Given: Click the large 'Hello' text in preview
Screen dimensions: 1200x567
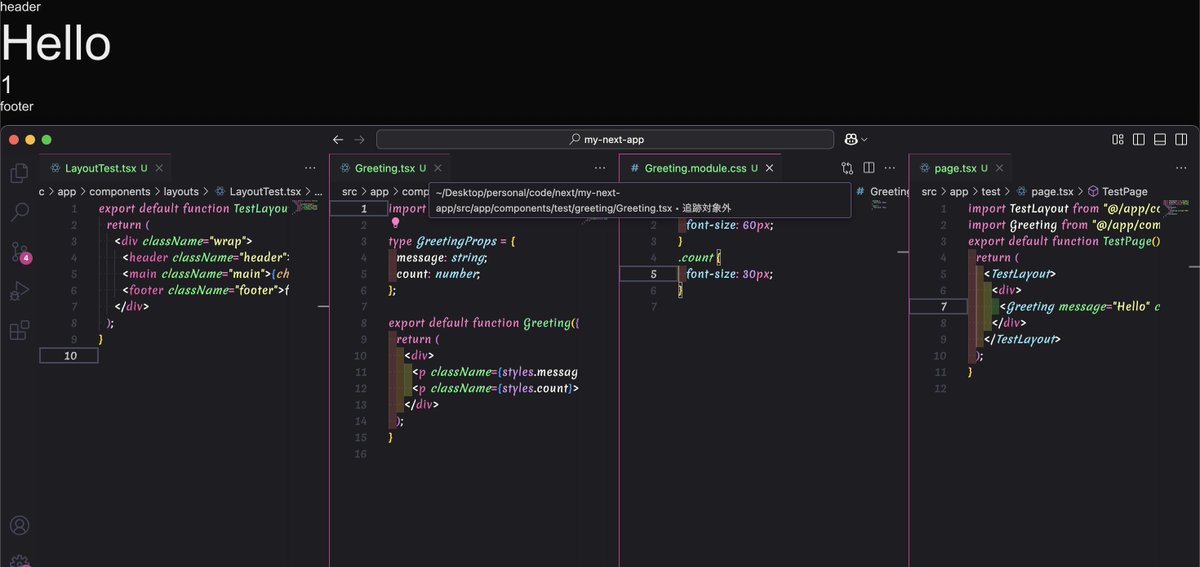Looking at the screenshot, I should pyautogui.click(x=56, y=44).
